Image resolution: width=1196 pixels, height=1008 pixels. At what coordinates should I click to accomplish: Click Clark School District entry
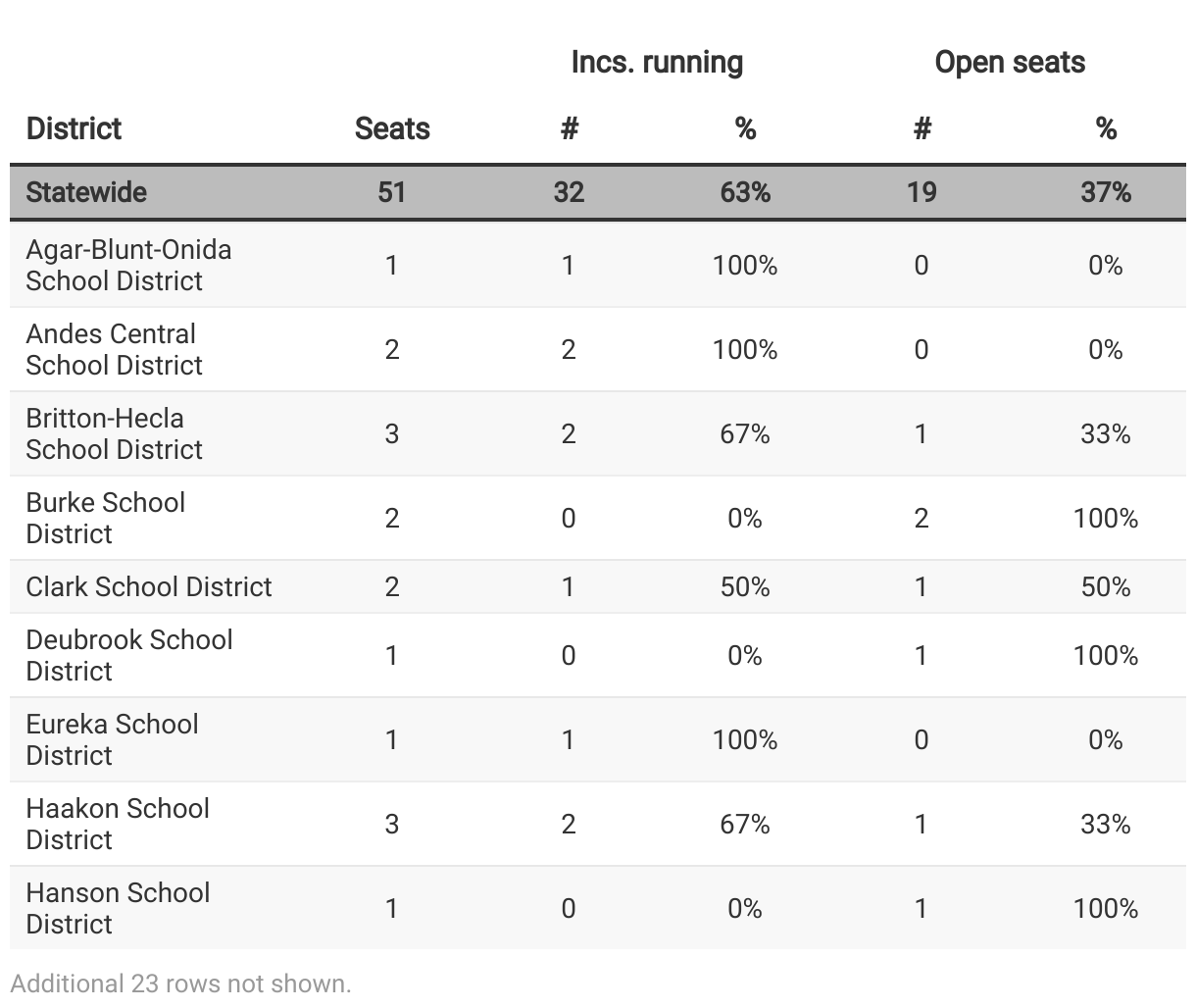pyautogui.click(x=149, y=587)
